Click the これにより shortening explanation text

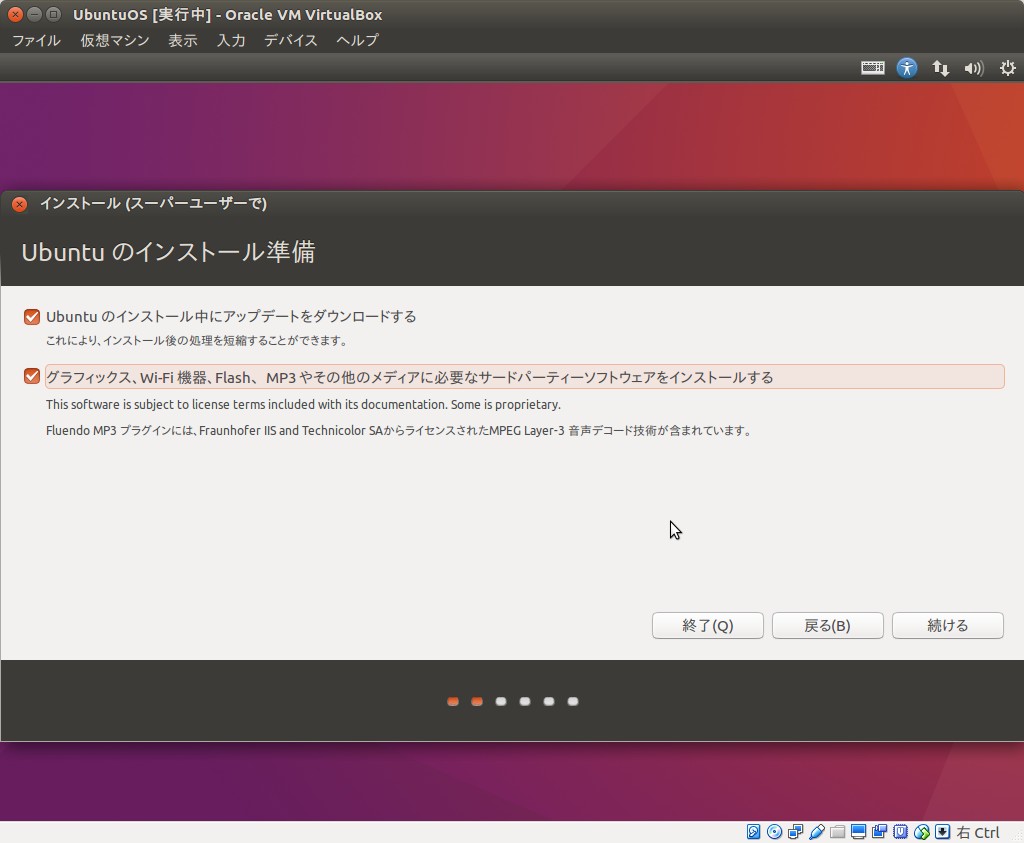pyautogui.click(x=197, y=340)
